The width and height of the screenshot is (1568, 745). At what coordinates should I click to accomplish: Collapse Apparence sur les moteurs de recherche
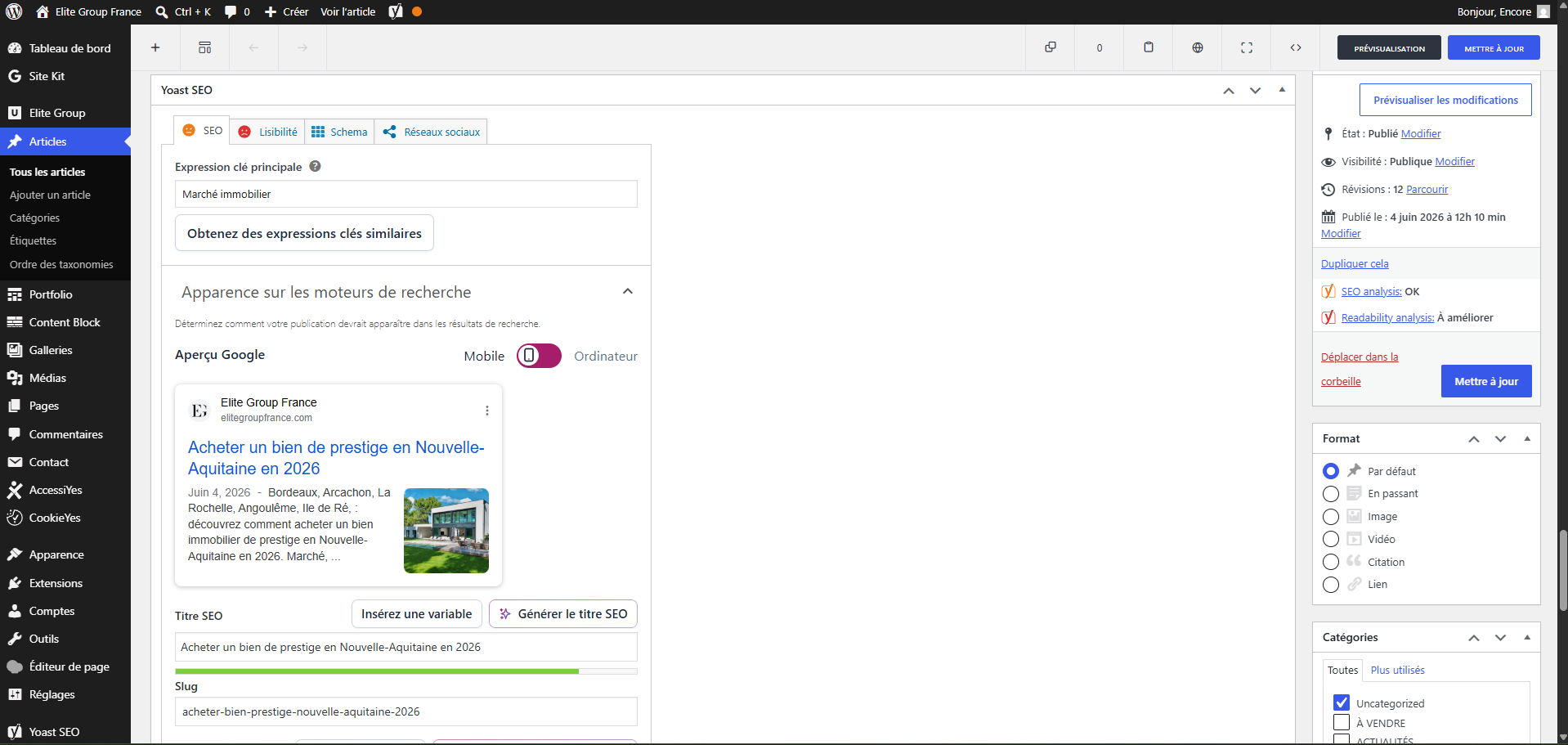[x=628, y=291]
